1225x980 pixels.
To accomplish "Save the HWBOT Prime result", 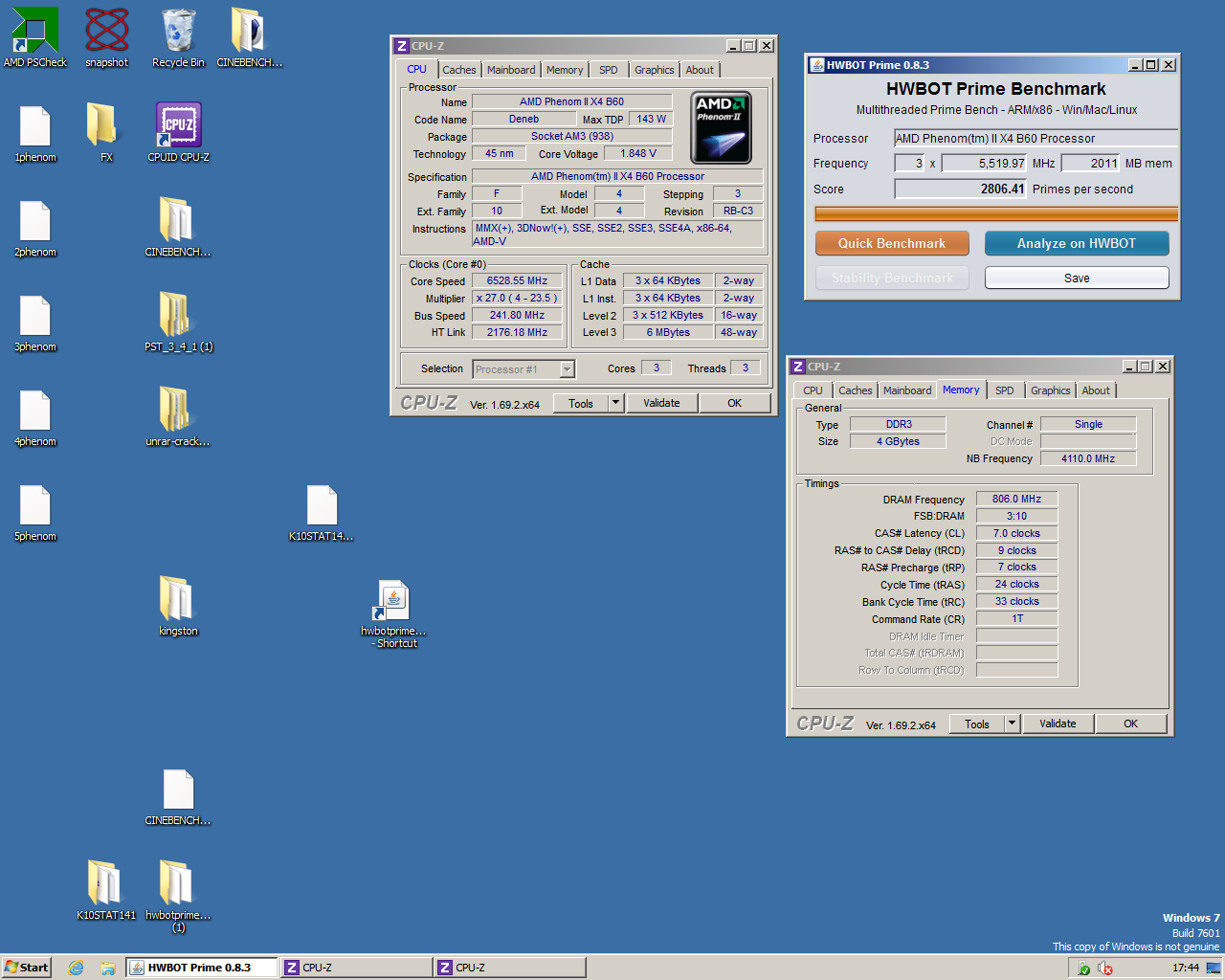I will tap(1077, 278).
